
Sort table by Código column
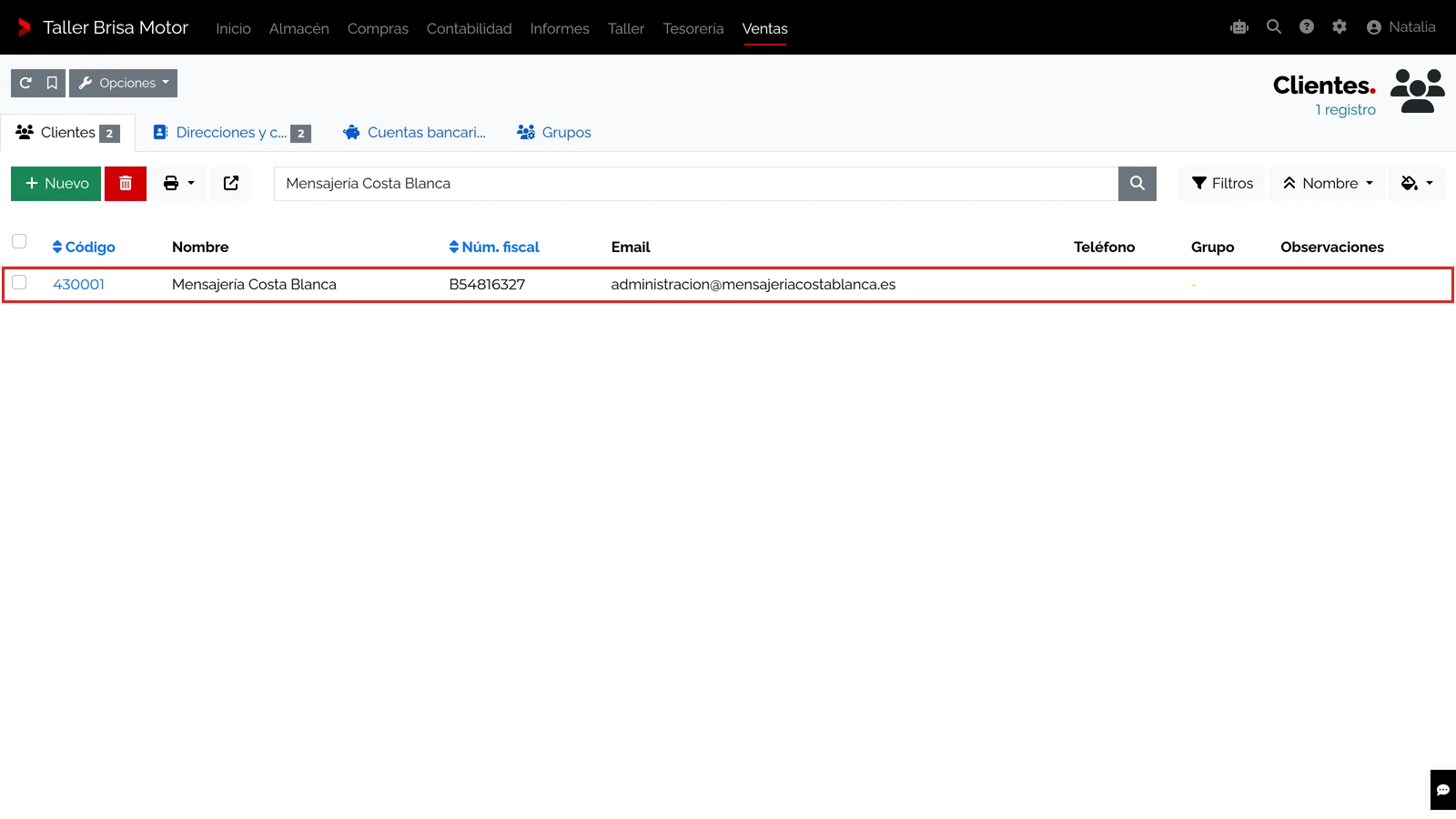click(x=84, y=248)
